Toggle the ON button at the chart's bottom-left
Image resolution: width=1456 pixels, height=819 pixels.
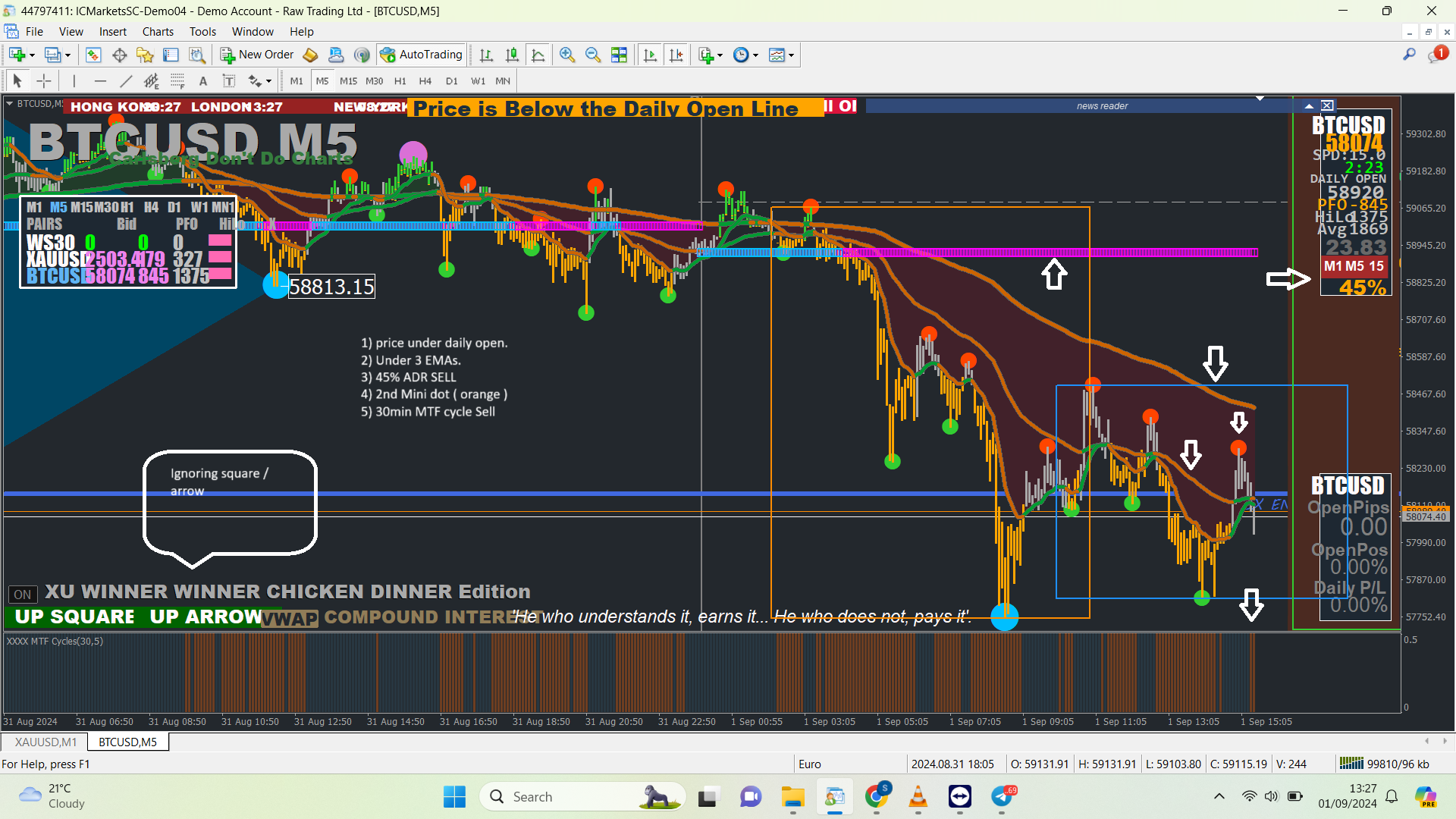(23, 595)
